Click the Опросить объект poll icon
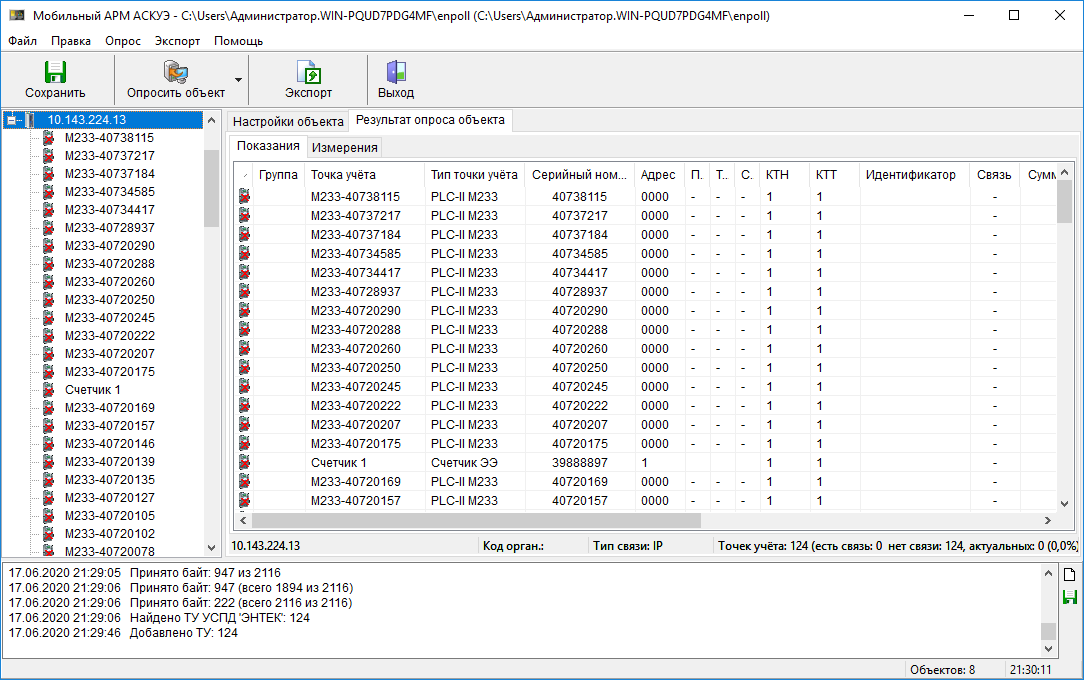This screenshot has height=680, width=1084. (x=176, y=72)
